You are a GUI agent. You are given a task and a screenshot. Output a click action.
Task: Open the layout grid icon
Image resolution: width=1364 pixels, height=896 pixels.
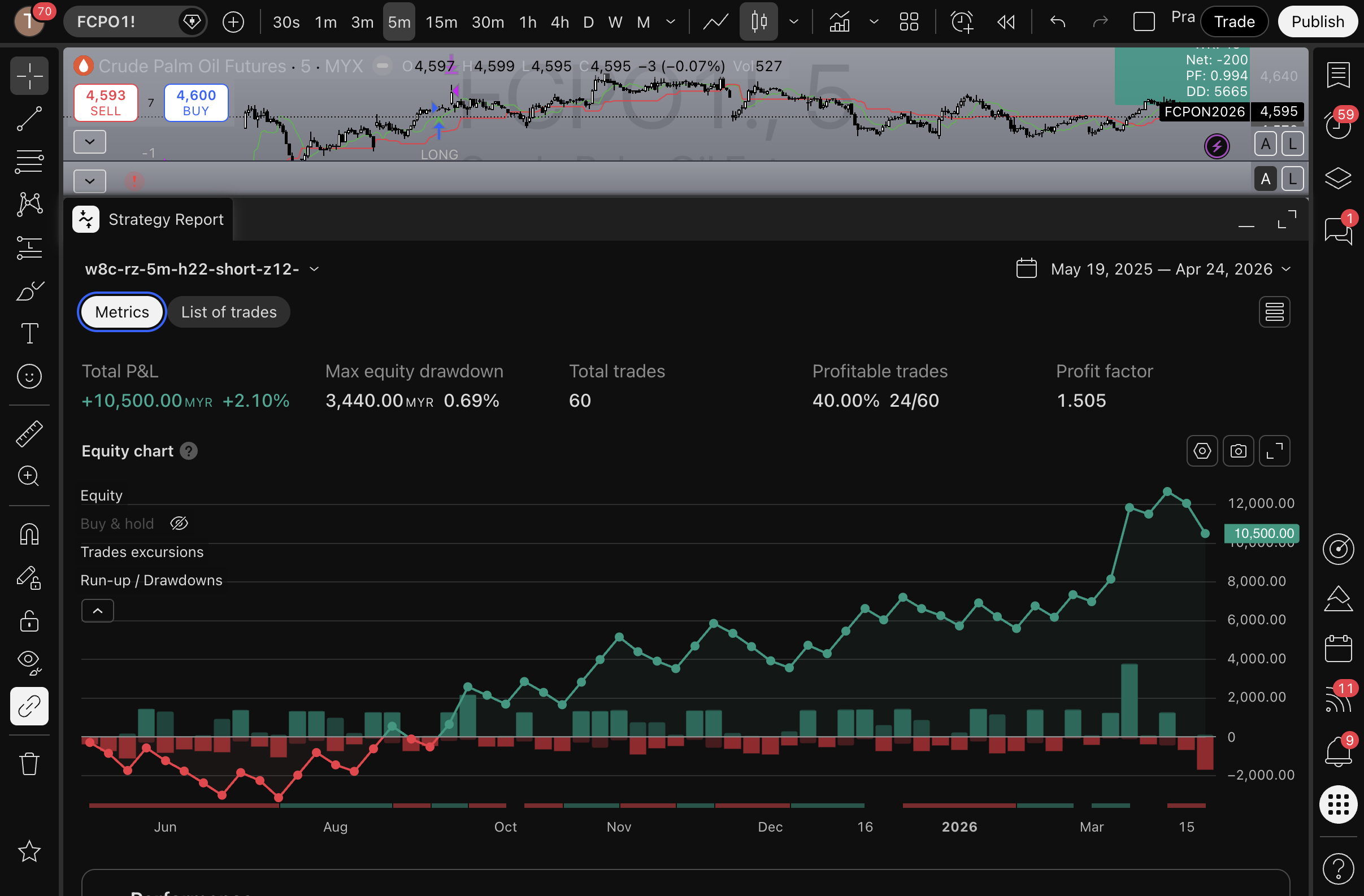909,22
